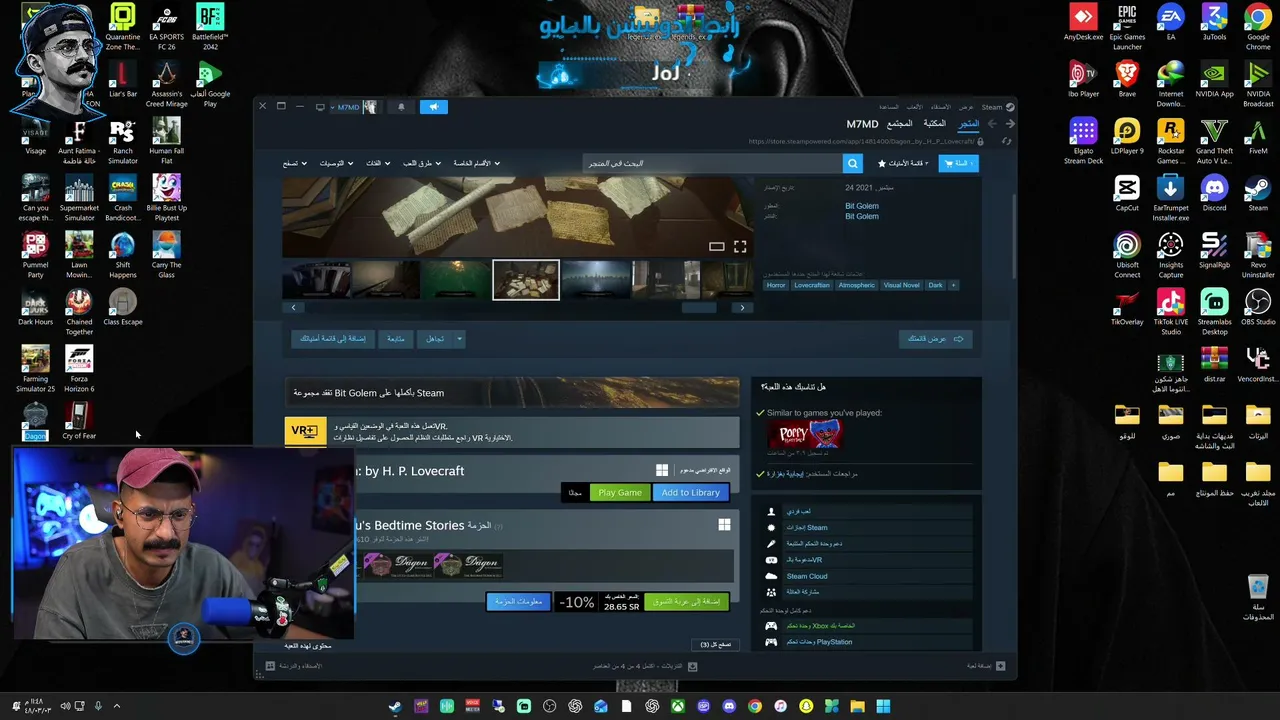
Task: Open Snapchat from the taskbar
Action: coord(807,706)
